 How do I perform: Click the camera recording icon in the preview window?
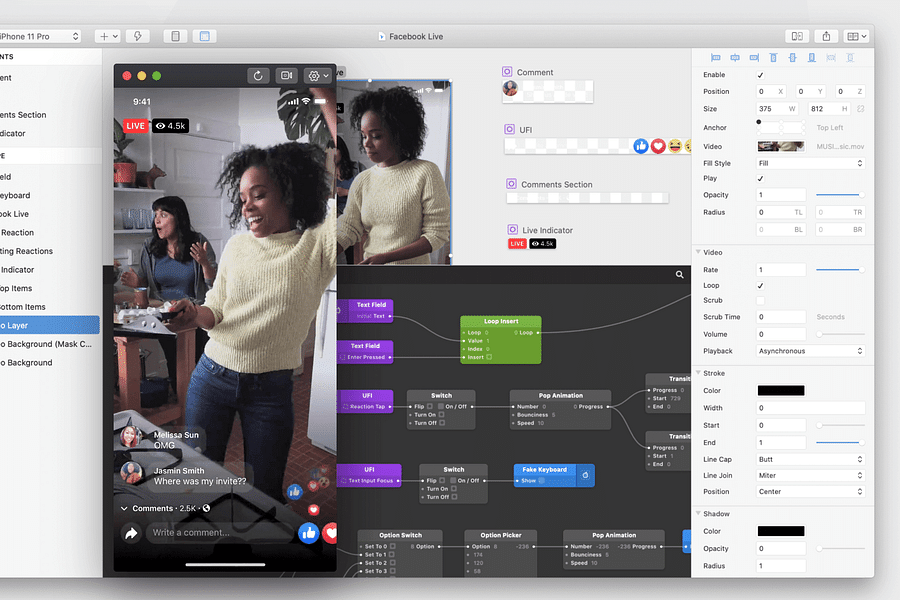286,75
